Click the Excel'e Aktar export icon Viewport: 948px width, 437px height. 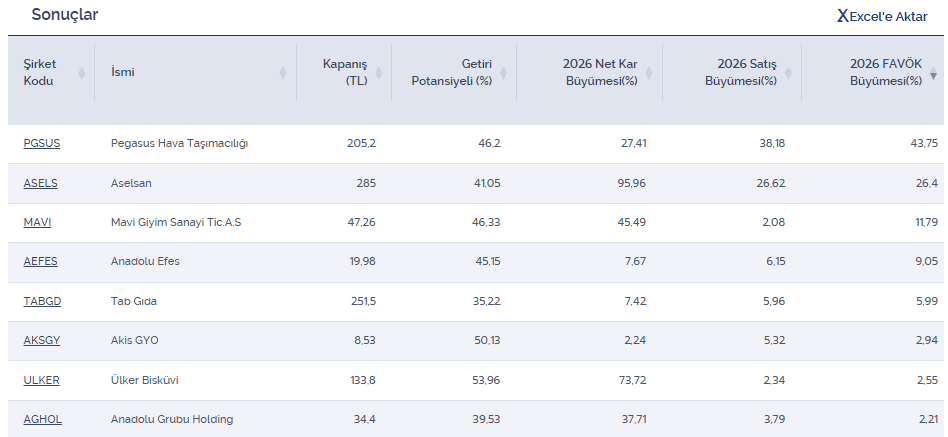point(843,16)
